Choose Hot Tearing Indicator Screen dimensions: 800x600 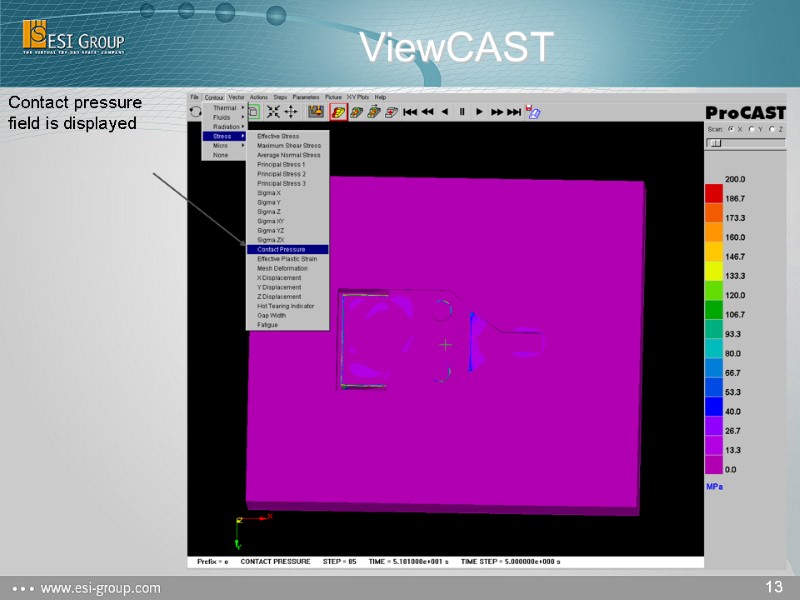click(x=288, y=306)
